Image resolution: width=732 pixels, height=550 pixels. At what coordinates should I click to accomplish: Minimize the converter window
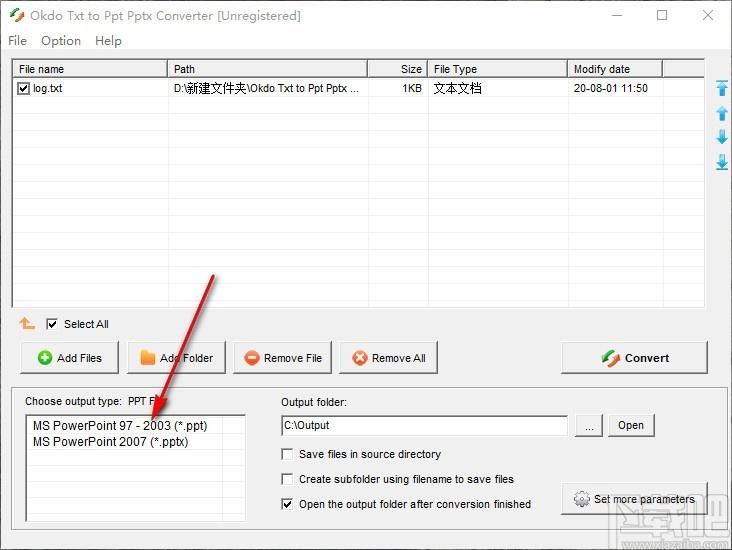(617, 15)
